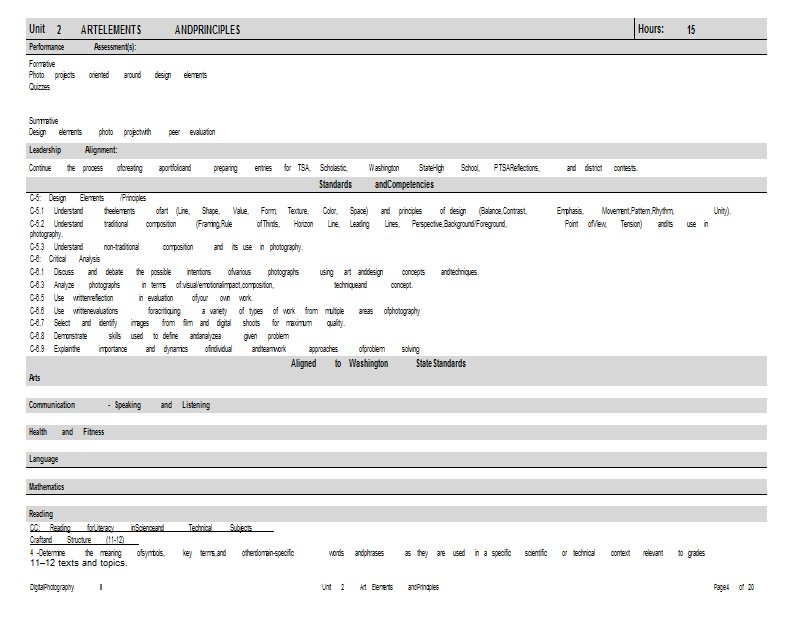The width and height of the screenshot is (800, 618).
Task: Click the page number "Page 4 of 20"
Action: point(734,587)
